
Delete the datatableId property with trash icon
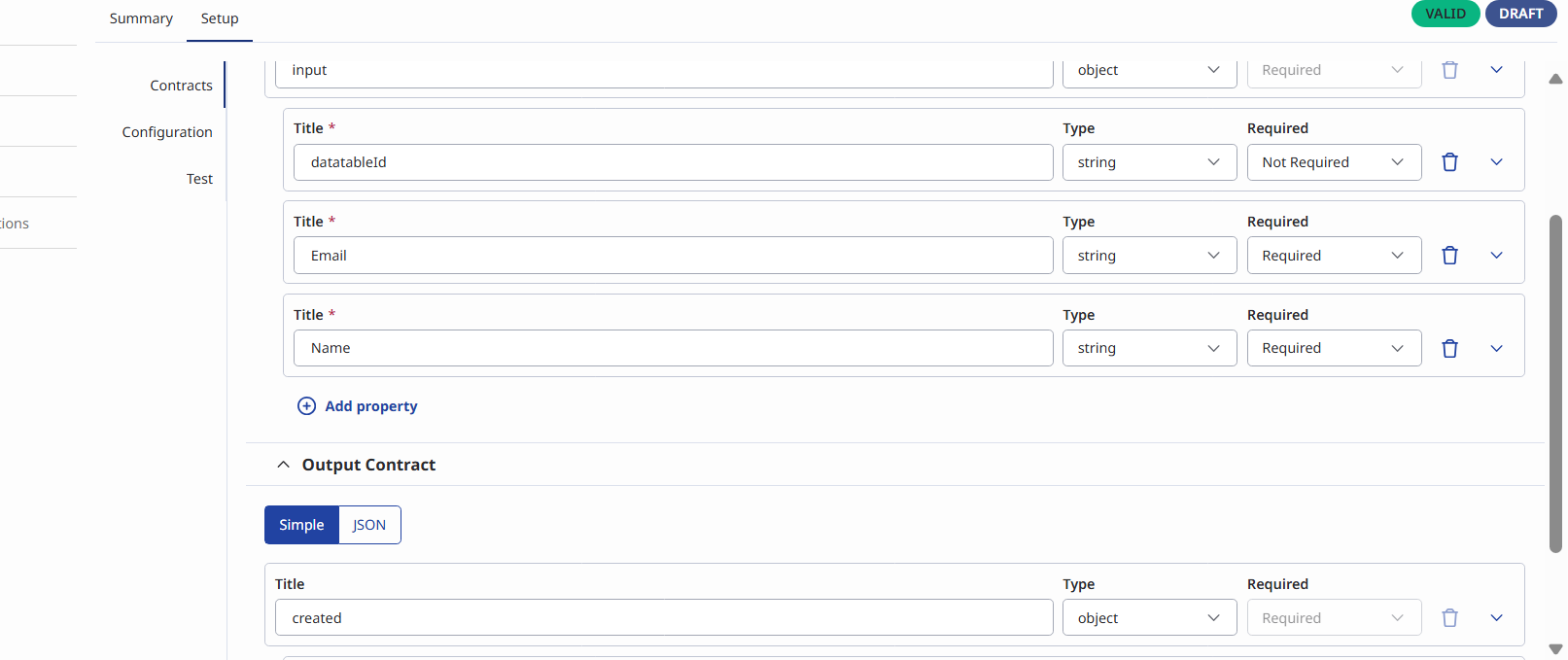1449,162
